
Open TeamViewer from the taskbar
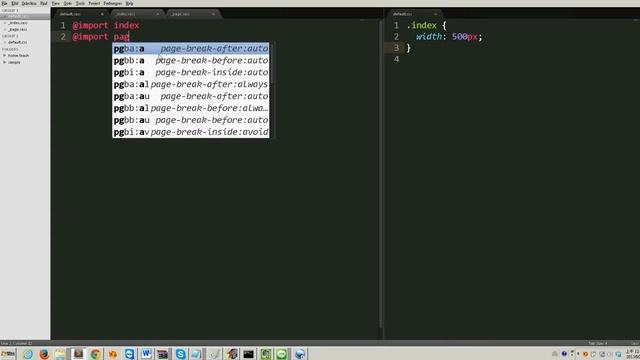point(129,354)
